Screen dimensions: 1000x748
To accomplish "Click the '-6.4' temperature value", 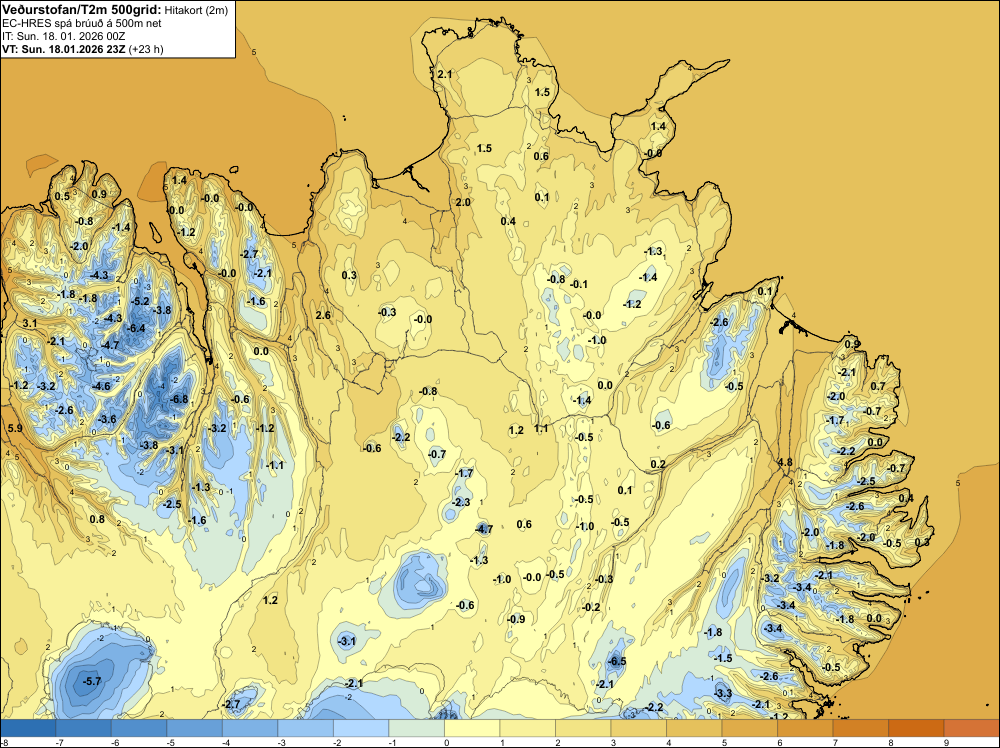I will (x=135, y=328).
